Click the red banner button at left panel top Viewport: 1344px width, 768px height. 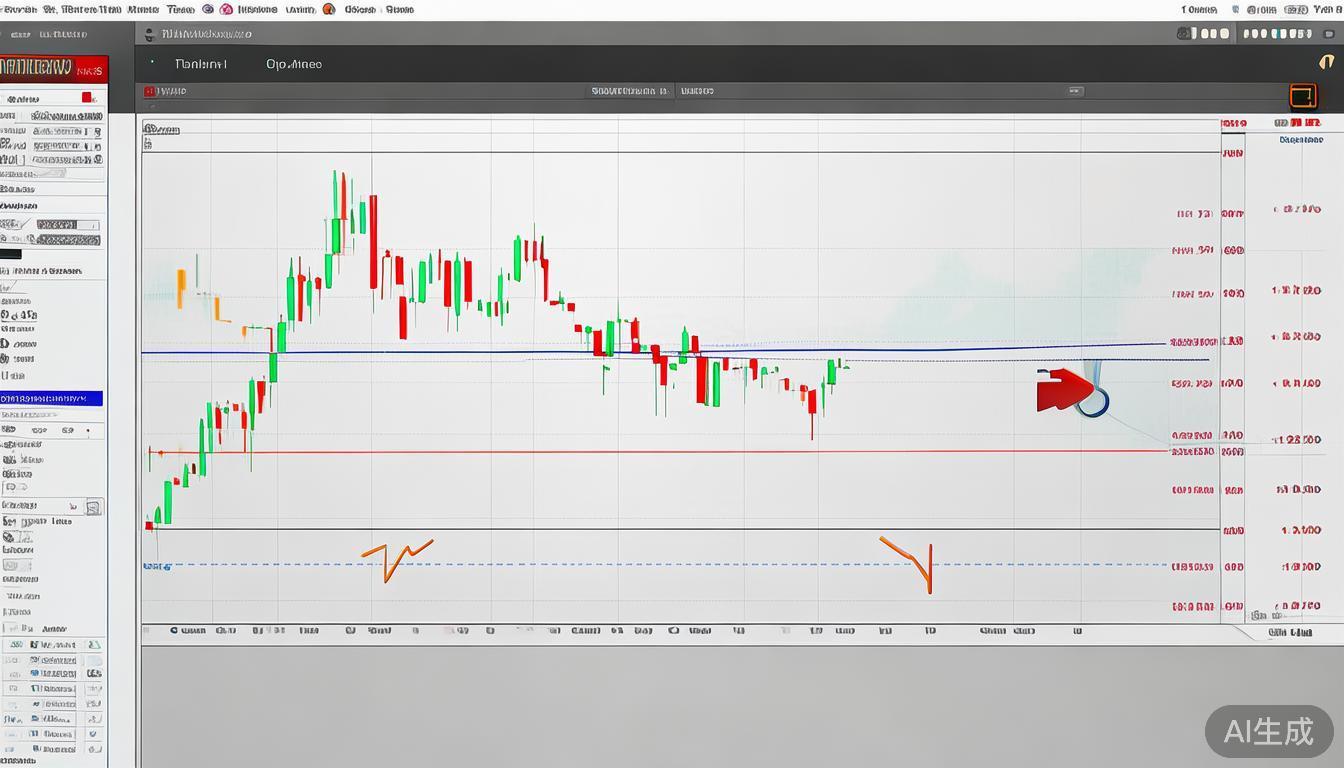point(53,69)
